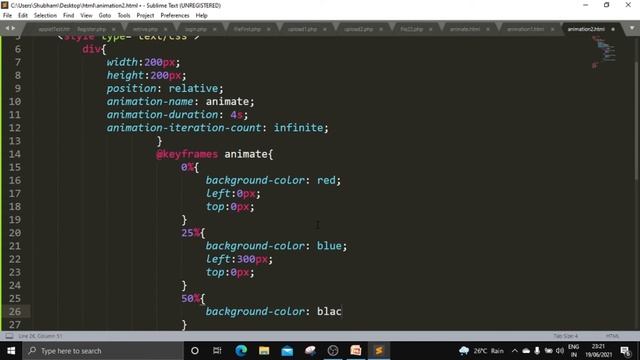Open the Goto menu
Viewport: 640px width, 360px height.
tap(104, 16)
